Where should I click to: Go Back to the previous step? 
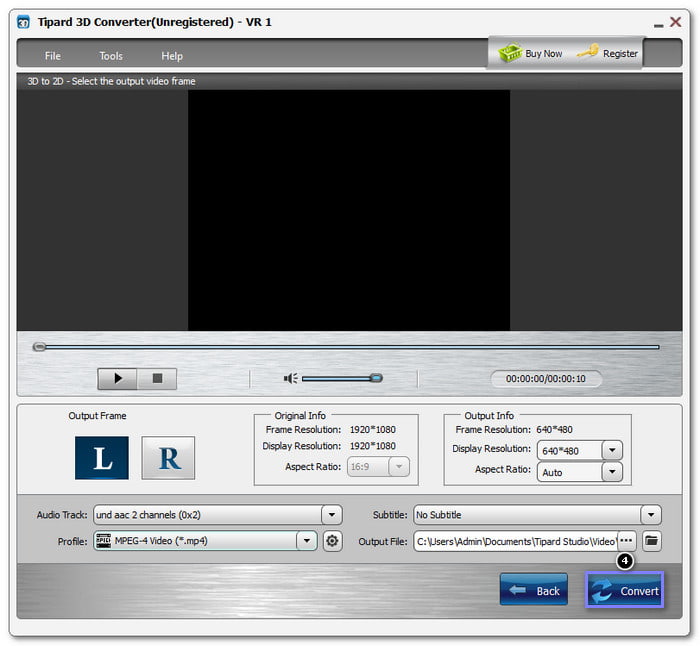click(534, 590)
